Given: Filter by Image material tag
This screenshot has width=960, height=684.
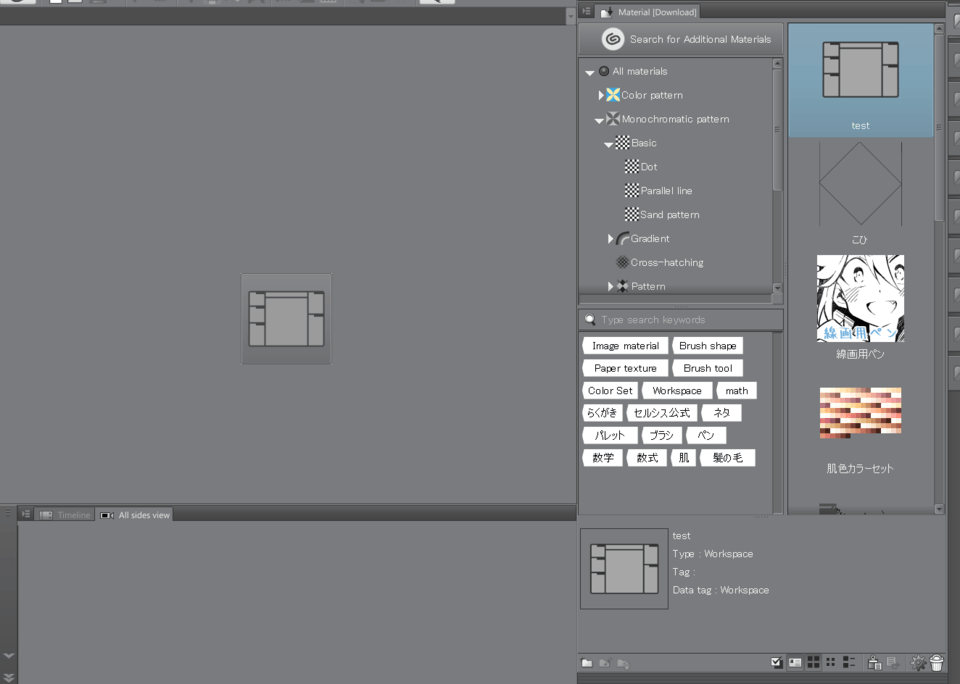Looking at the screenshot, I should point(625,345).
